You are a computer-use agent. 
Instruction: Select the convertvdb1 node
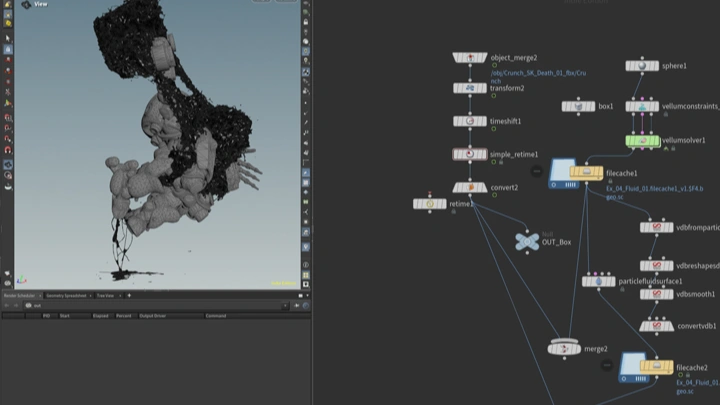click(657, 326)
